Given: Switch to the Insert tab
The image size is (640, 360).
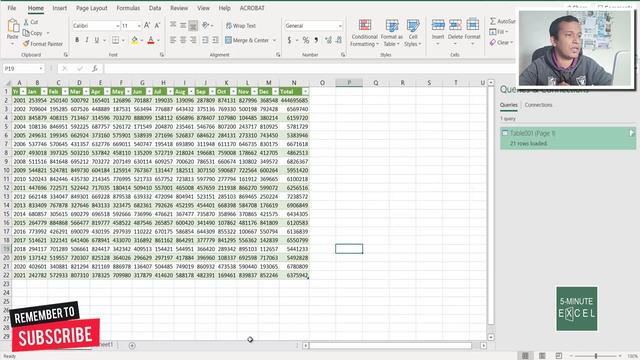Looking at the screenshot, I should pyautogui.click(x=60, y=8).
